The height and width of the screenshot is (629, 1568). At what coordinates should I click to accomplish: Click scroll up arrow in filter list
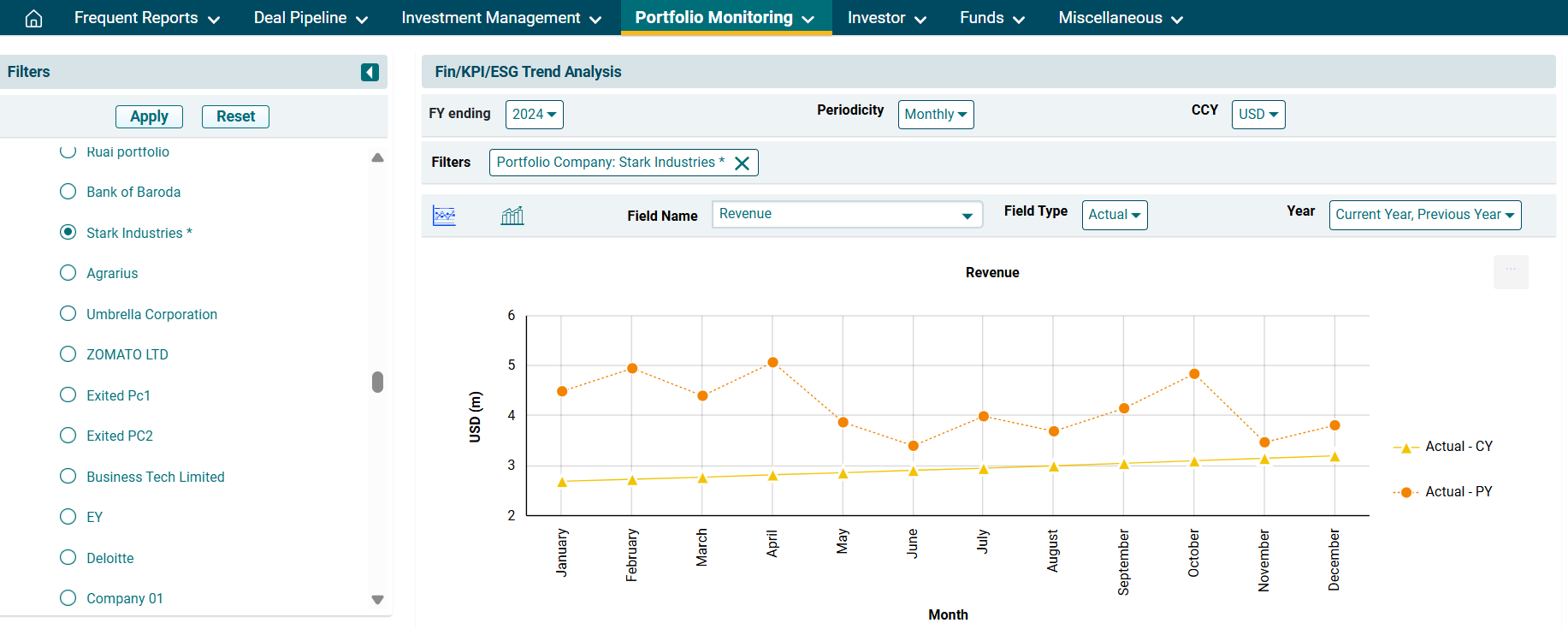click(x=377, y=157)
